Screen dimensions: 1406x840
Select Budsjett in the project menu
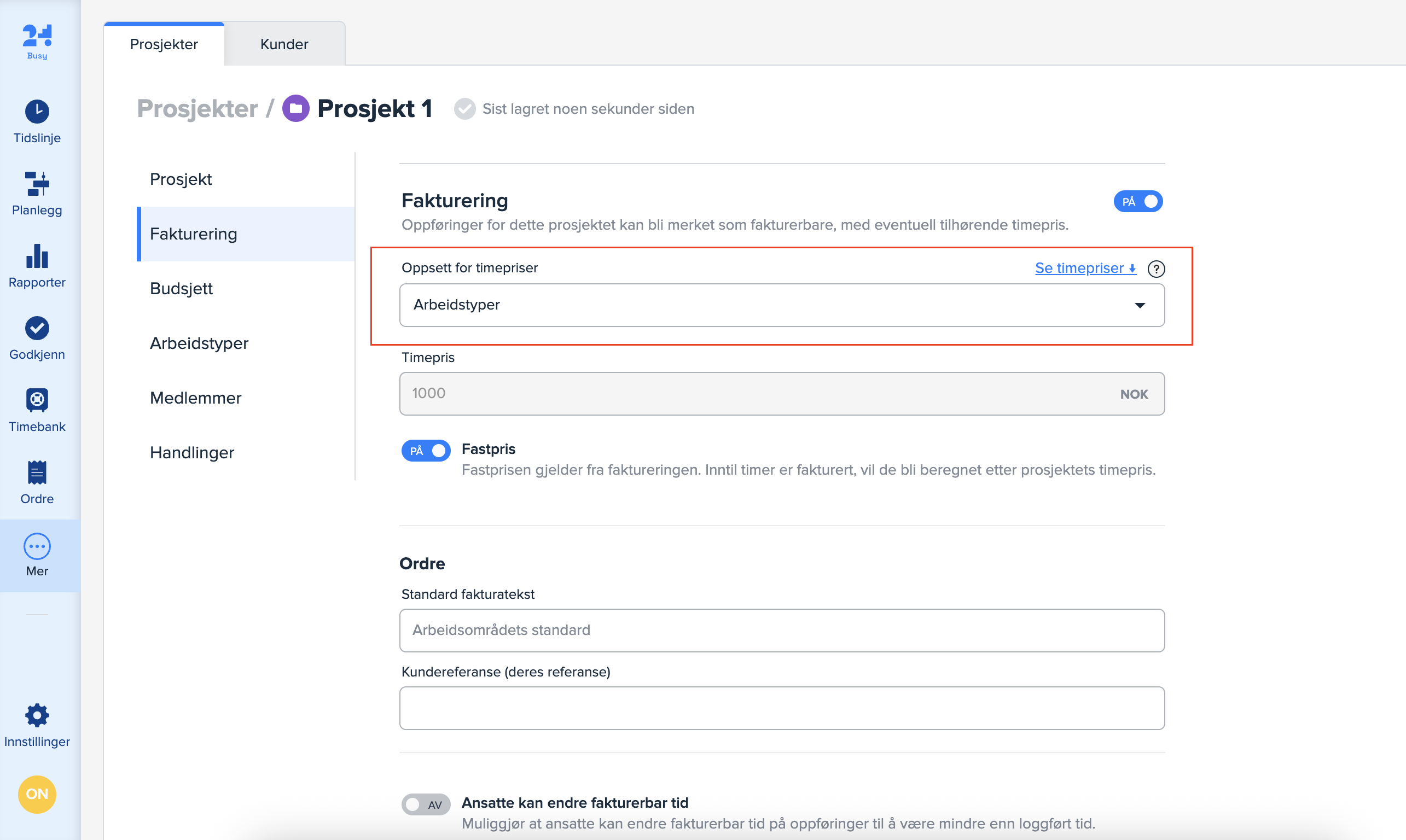[181, 289]
